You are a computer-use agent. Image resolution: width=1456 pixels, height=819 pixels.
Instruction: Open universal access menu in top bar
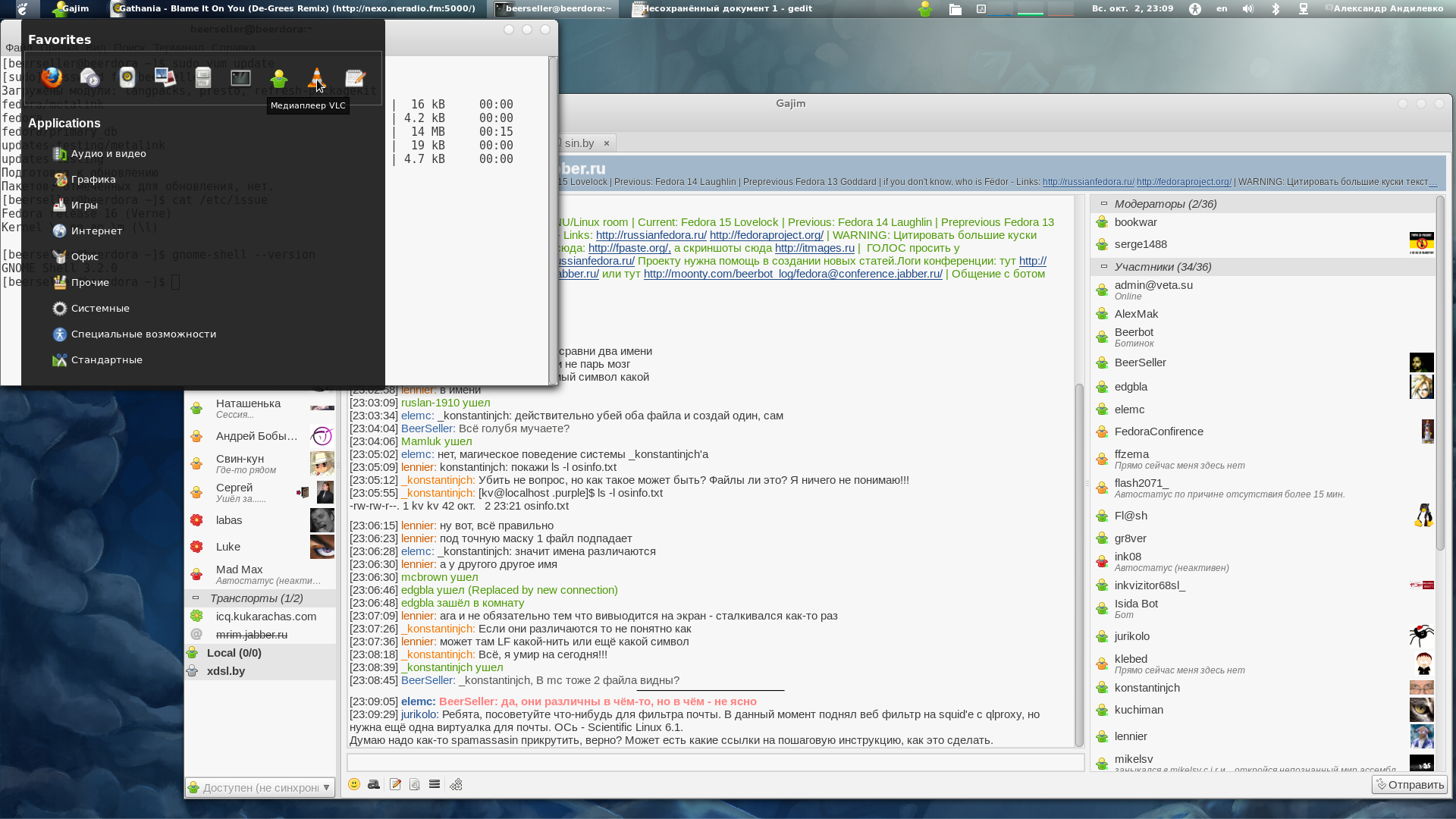click(1195, 9)
